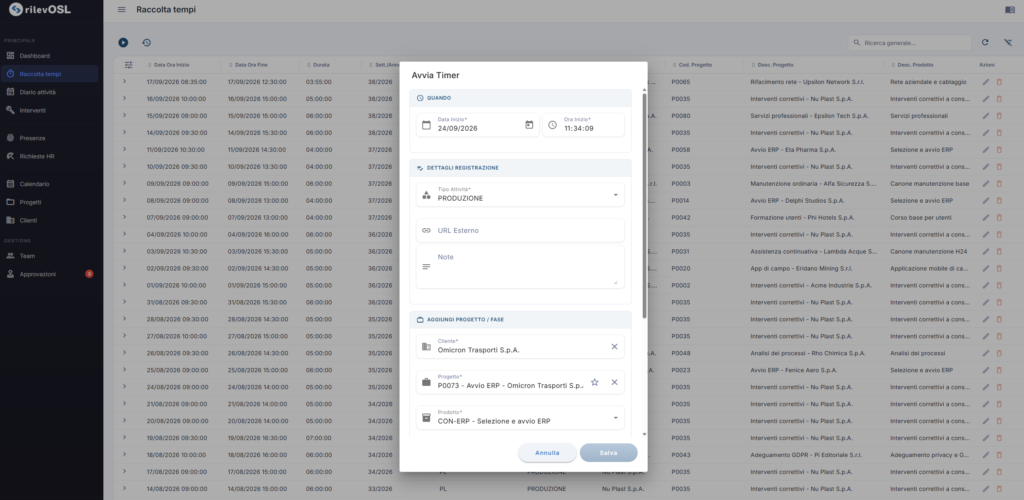Open Diario attività in sidebar
The width and height of the screenshot is (1024, 500).
coord(50,92)
